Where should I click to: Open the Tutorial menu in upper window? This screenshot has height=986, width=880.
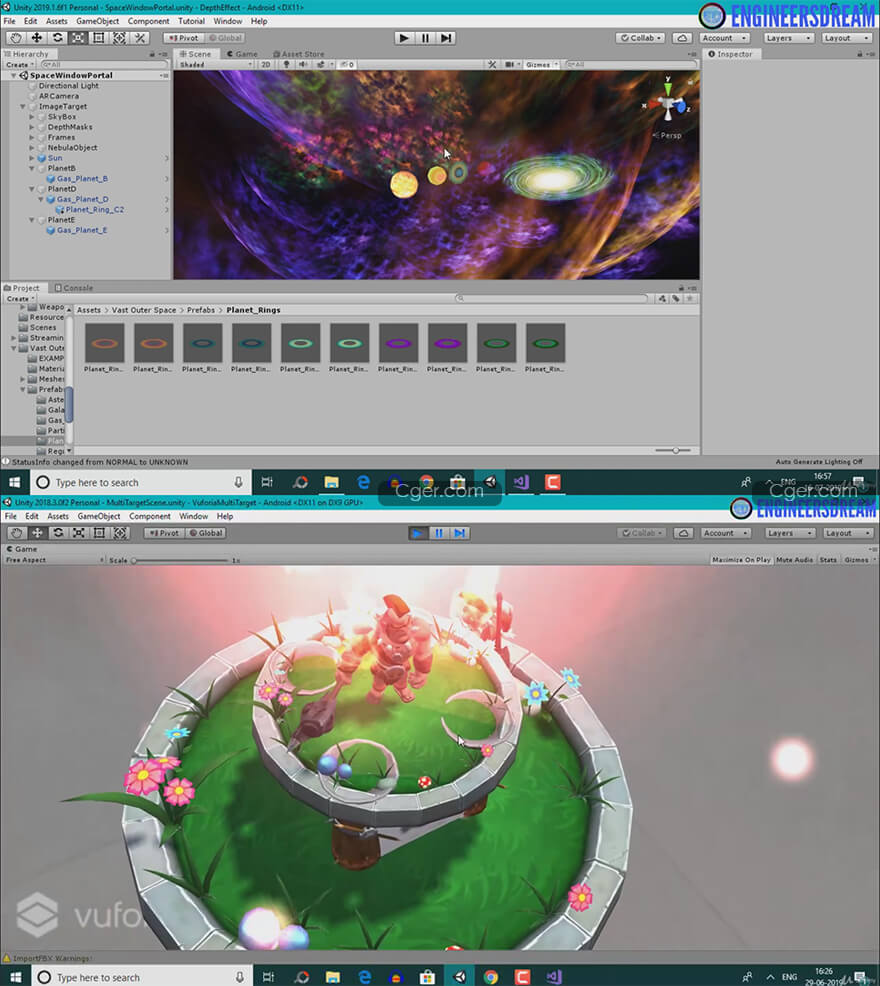pyautogui.click(x=191, y=21)
